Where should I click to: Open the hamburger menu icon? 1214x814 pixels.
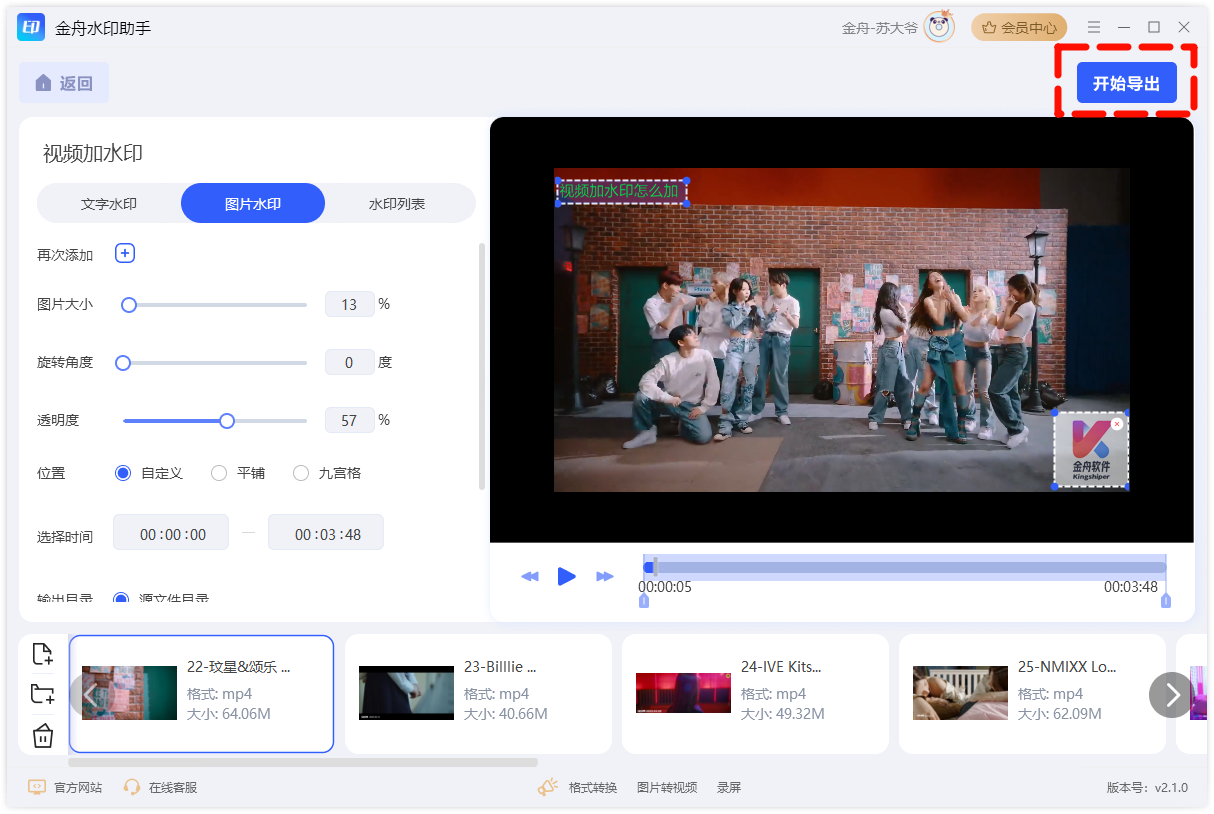(1094, 27)
